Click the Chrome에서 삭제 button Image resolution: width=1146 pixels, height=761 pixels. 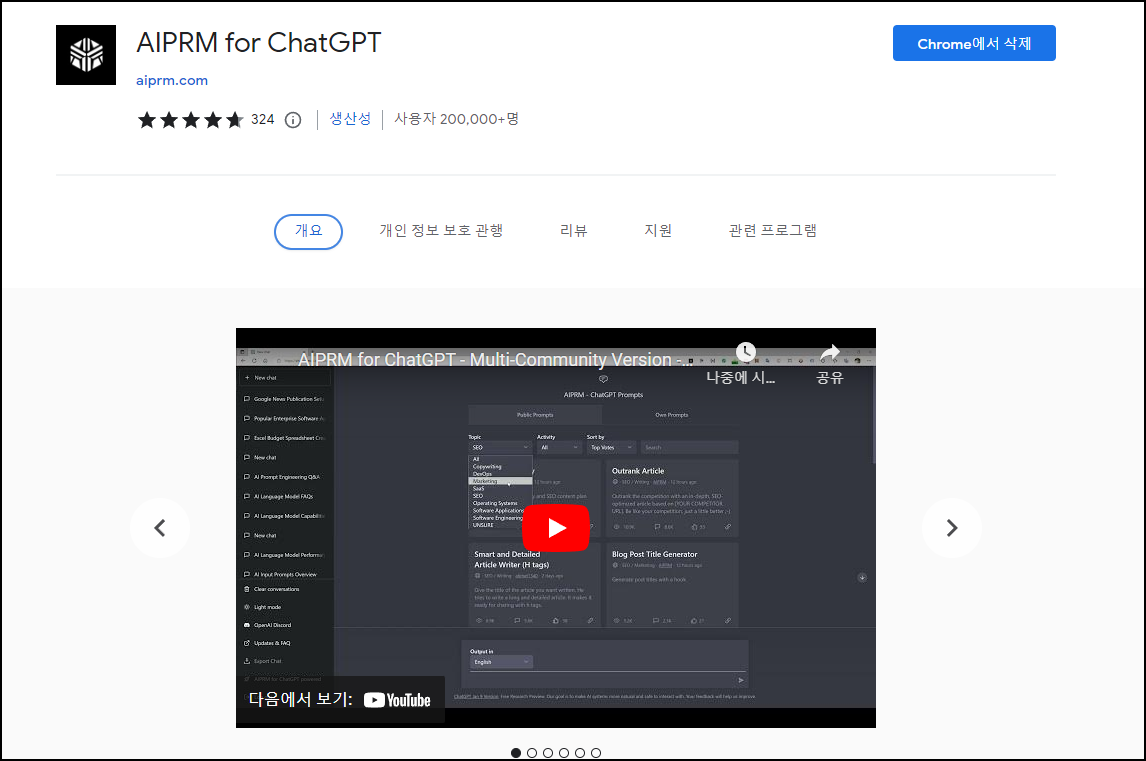pos(974,43)
